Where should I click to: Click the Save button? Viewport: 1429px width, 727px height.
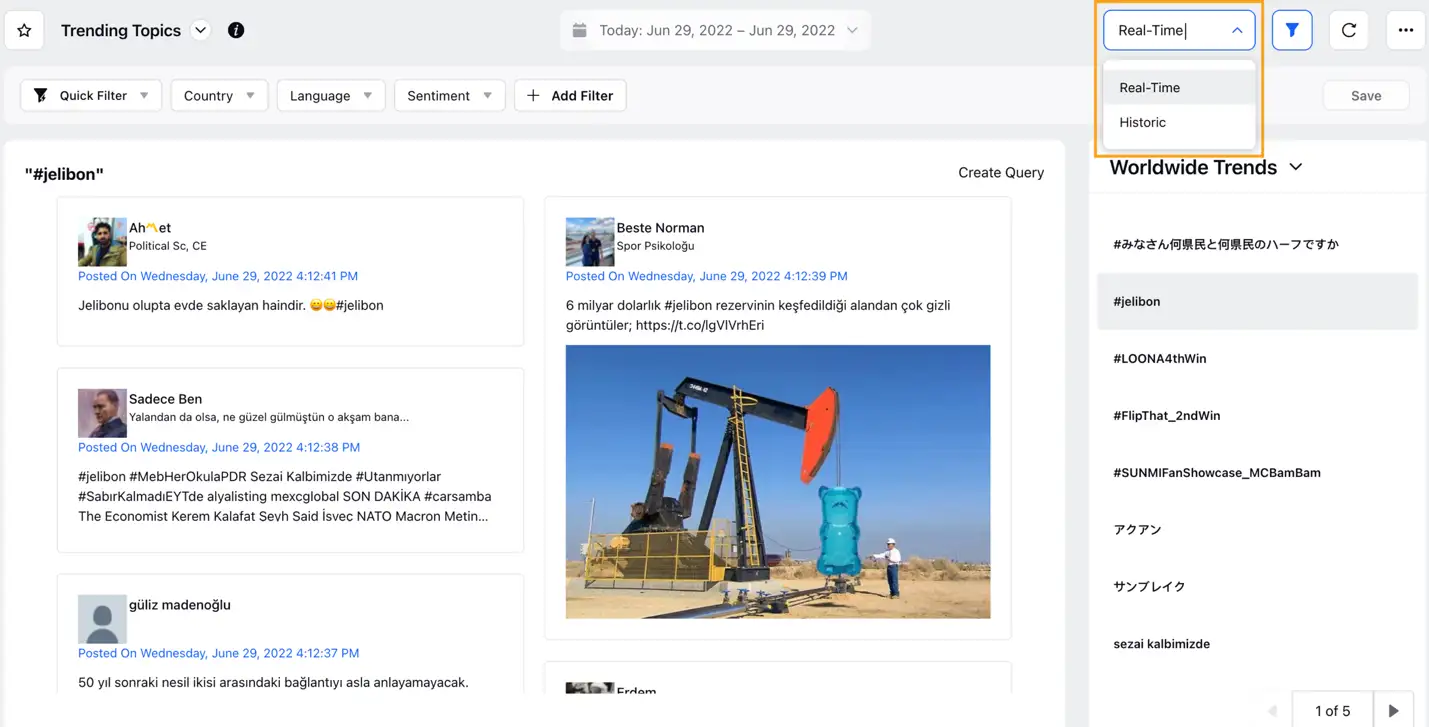point(1366,95)
